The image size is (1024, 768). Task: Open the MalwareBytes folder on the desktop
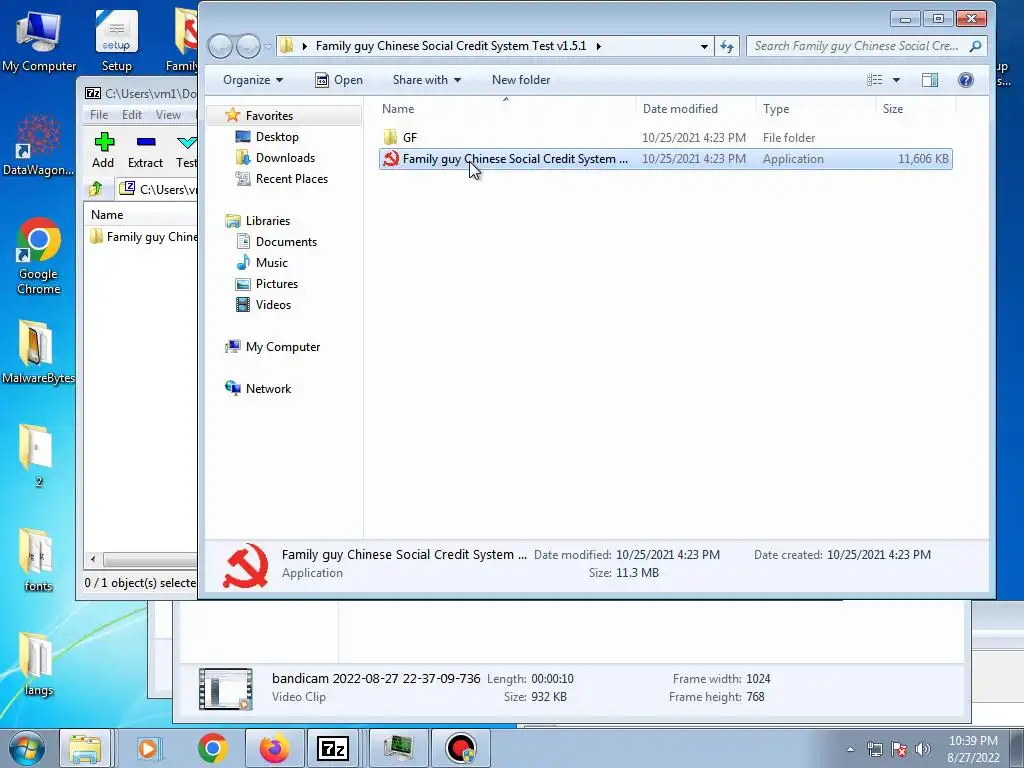pyautogui.click(x=39, y=351)
